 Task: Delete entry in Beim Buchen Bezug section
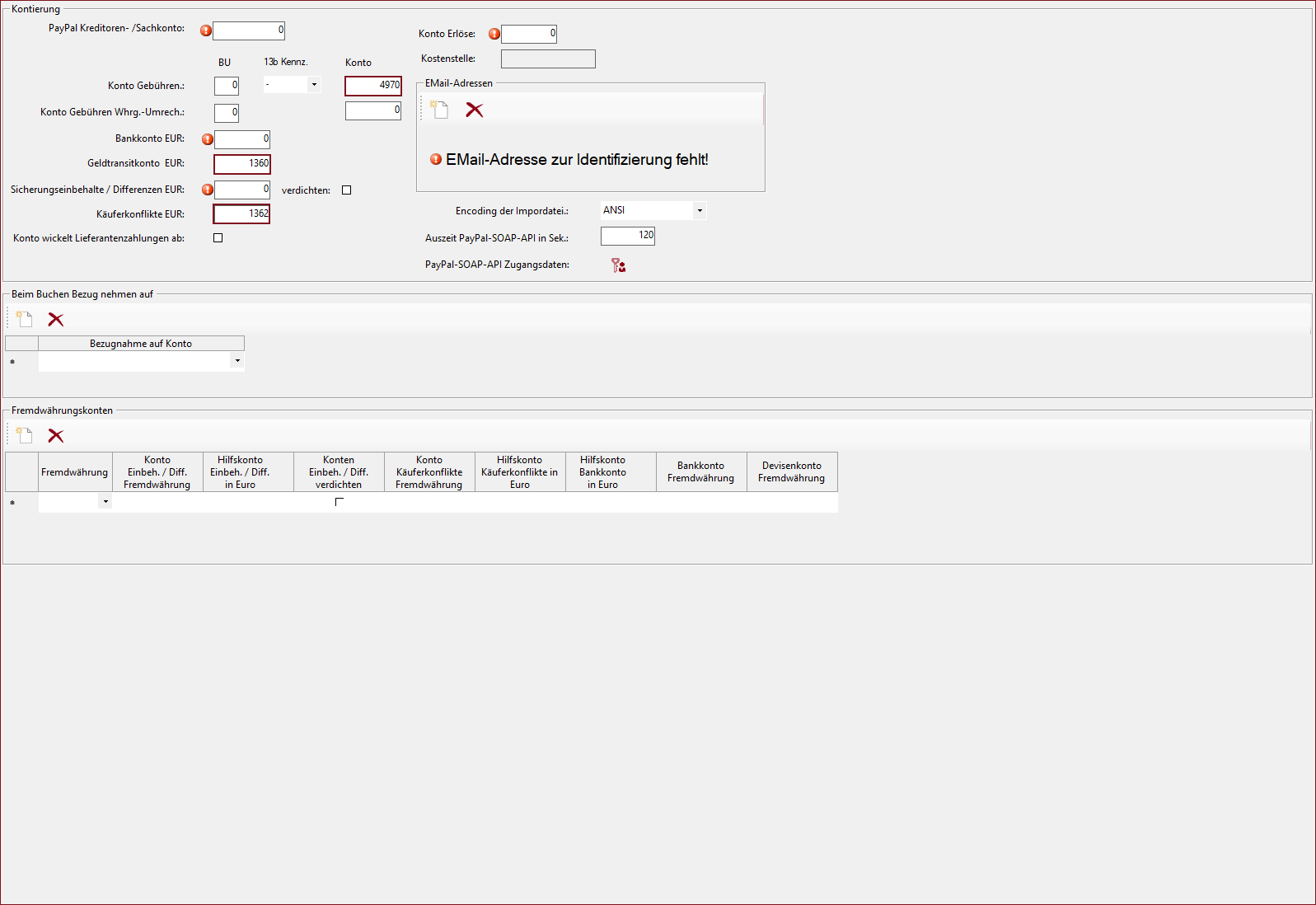(56, 319)
